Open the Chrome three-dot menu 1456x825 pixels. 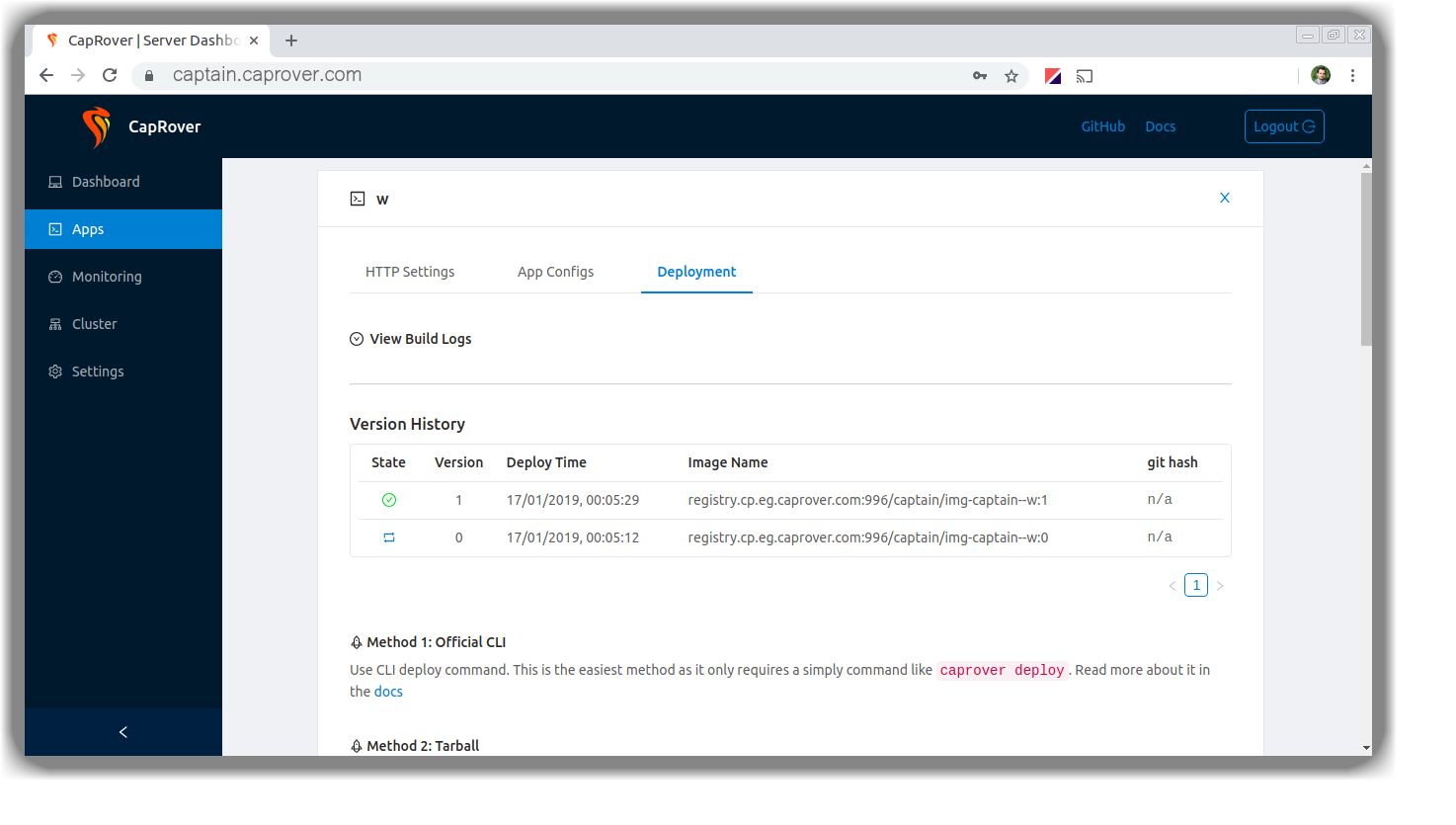click(1352, 75)
